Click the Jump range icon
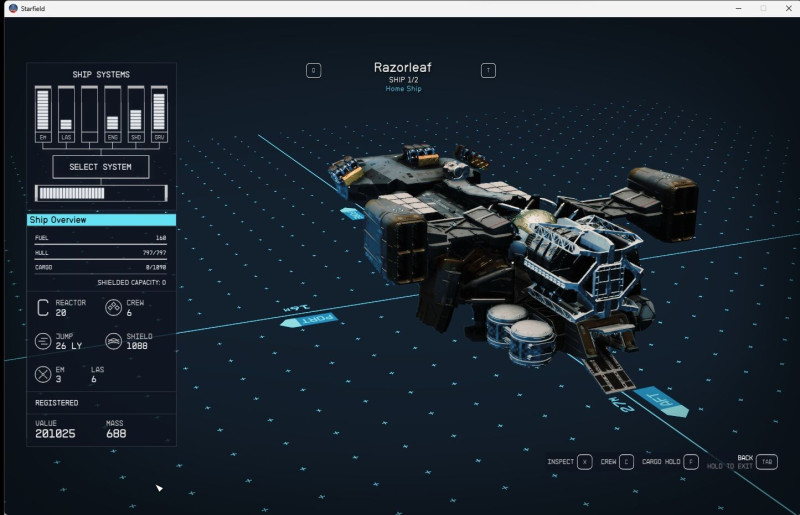 43,341
